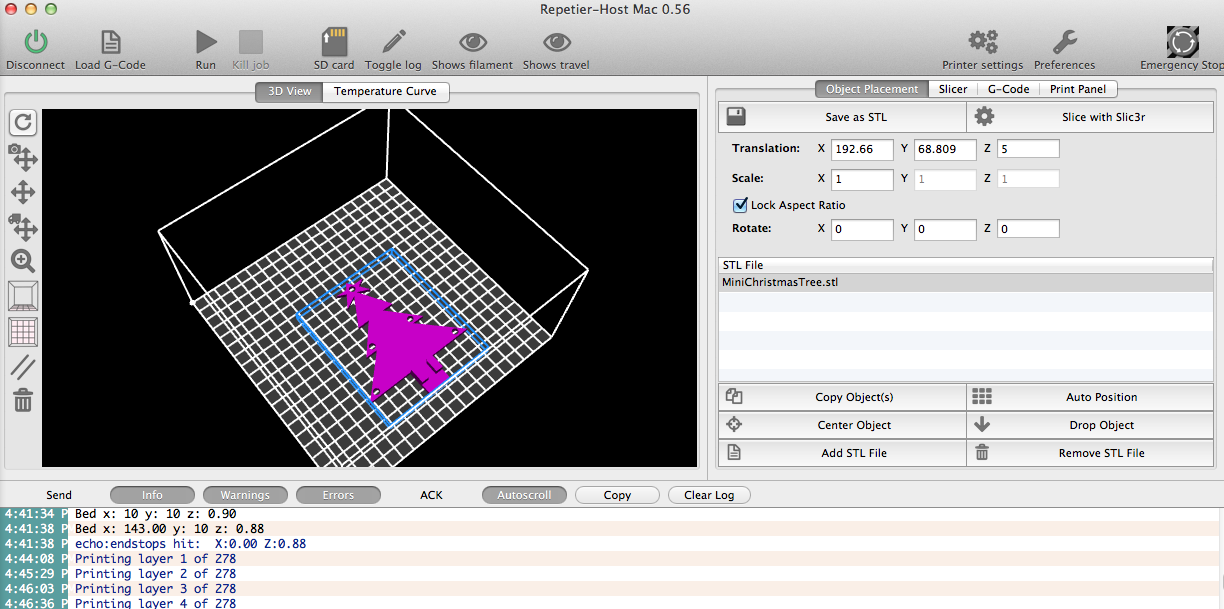Click Copy Object(s) button
The image size is (1224, 609).
pos(842,397)
